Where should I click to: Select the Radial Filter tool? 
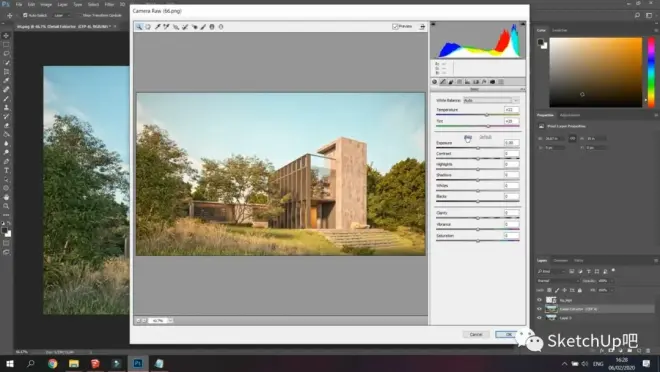point(221,27)
